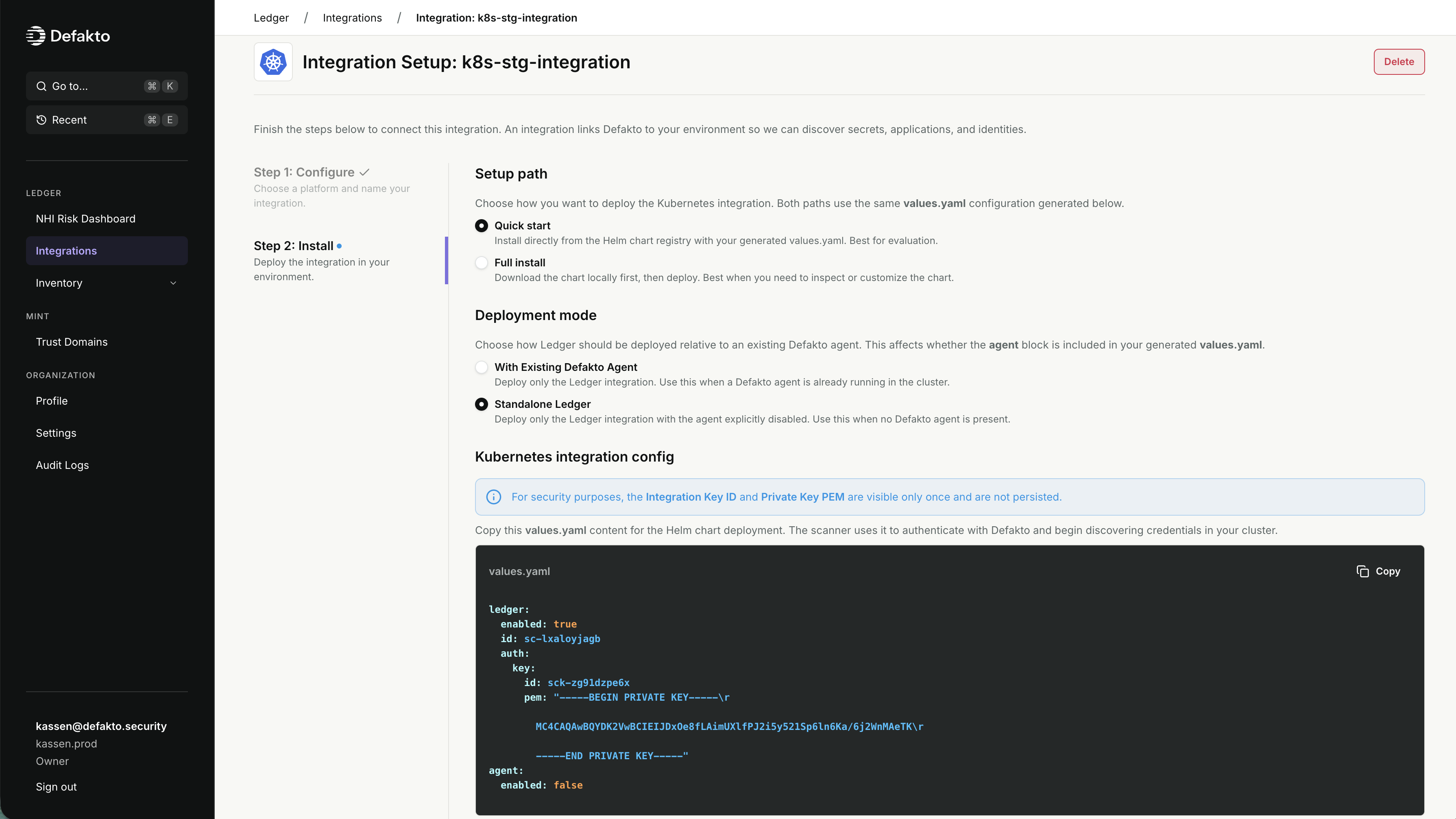The height and width of the screenshot is (819, 1456).
Task: Click the Ledger breadcrumb link
Action: (x=271, y=17)
